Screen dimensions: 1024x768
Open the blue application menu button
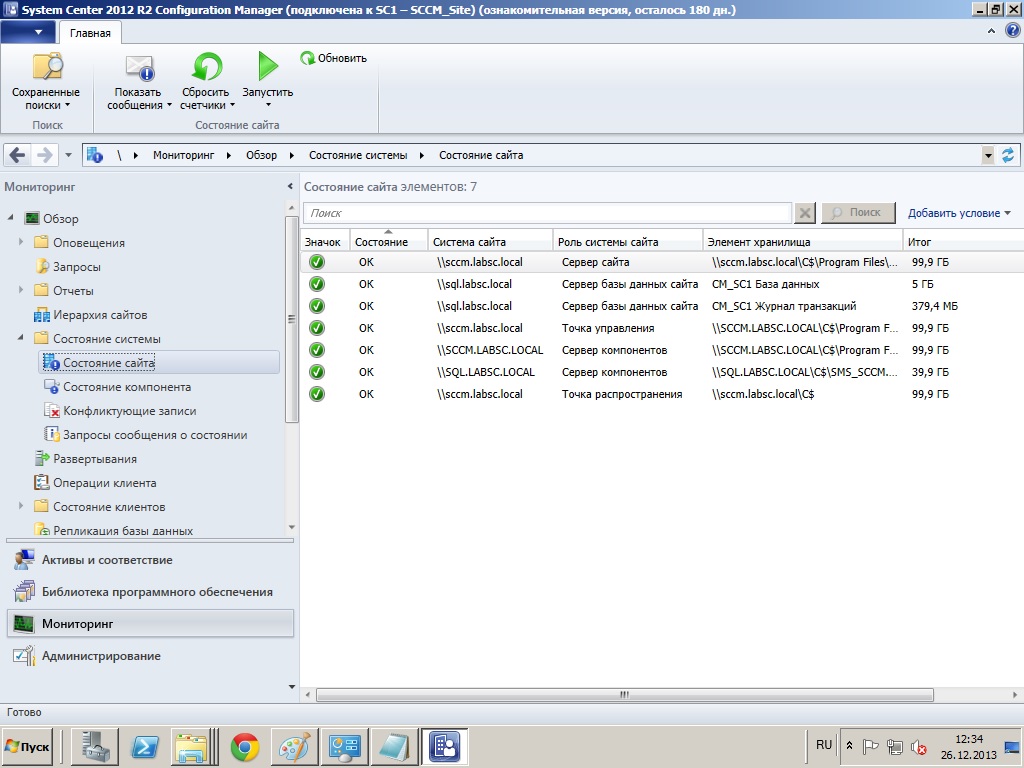[x=27, y=32]
